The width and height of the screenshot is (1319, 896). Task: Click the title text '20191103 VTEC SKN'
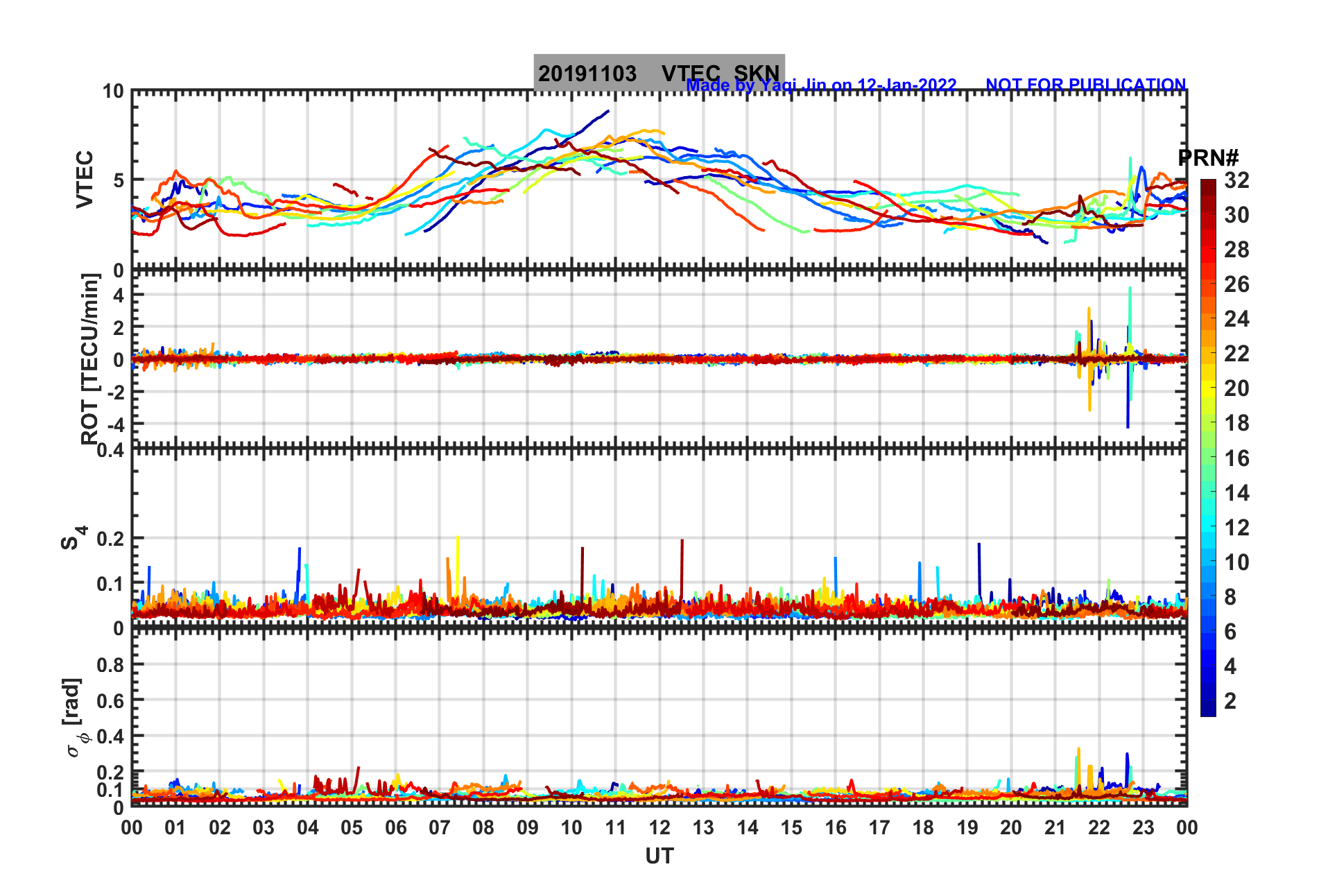(x=659, y=74)
